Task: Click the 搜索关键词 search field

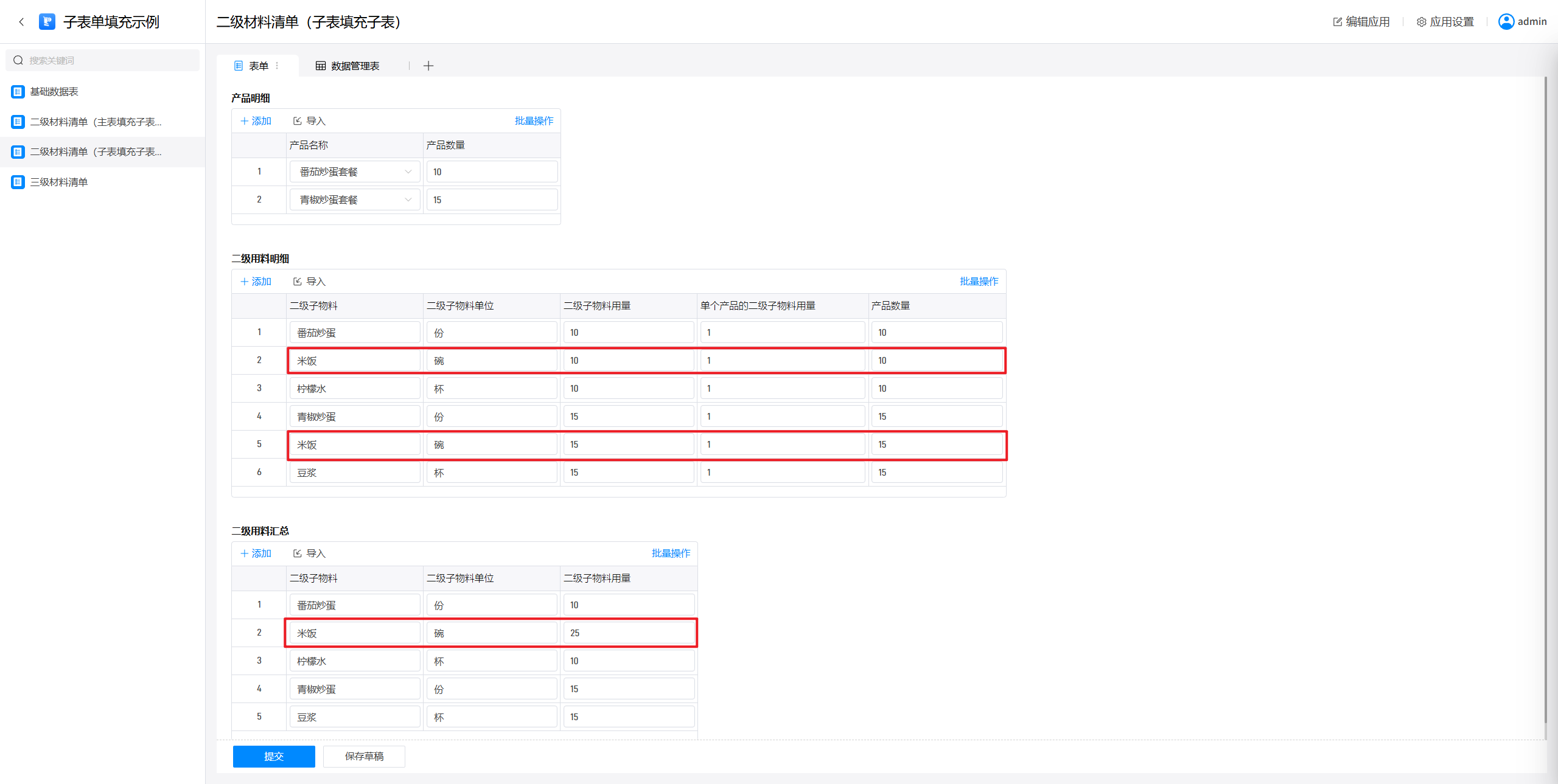Action: click(103, 60)
